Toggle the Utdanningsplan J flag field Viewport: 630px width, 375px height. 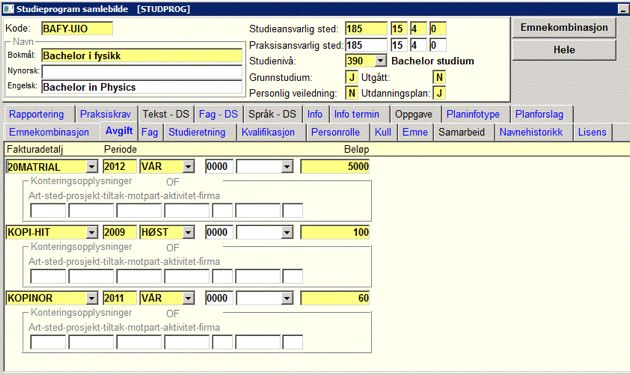coord(439,93)
